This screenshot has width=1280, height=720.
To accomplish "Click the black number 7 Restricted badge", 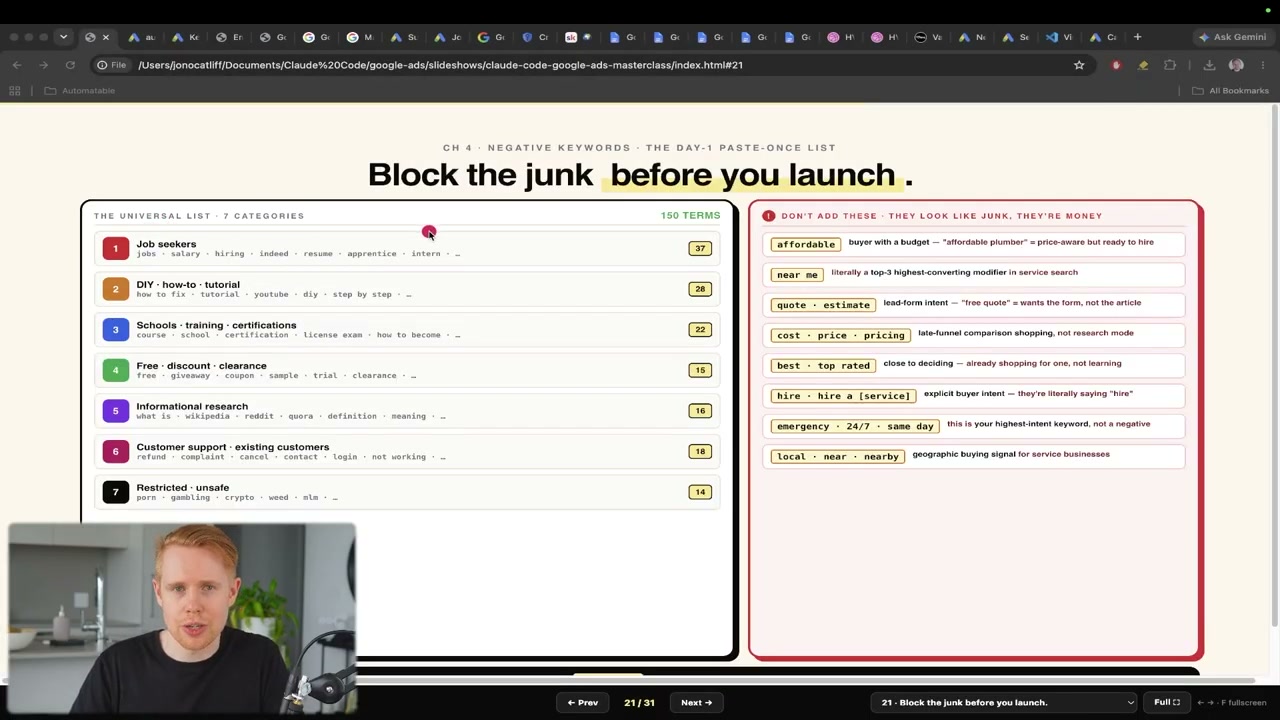I will [x=115, y=492].
